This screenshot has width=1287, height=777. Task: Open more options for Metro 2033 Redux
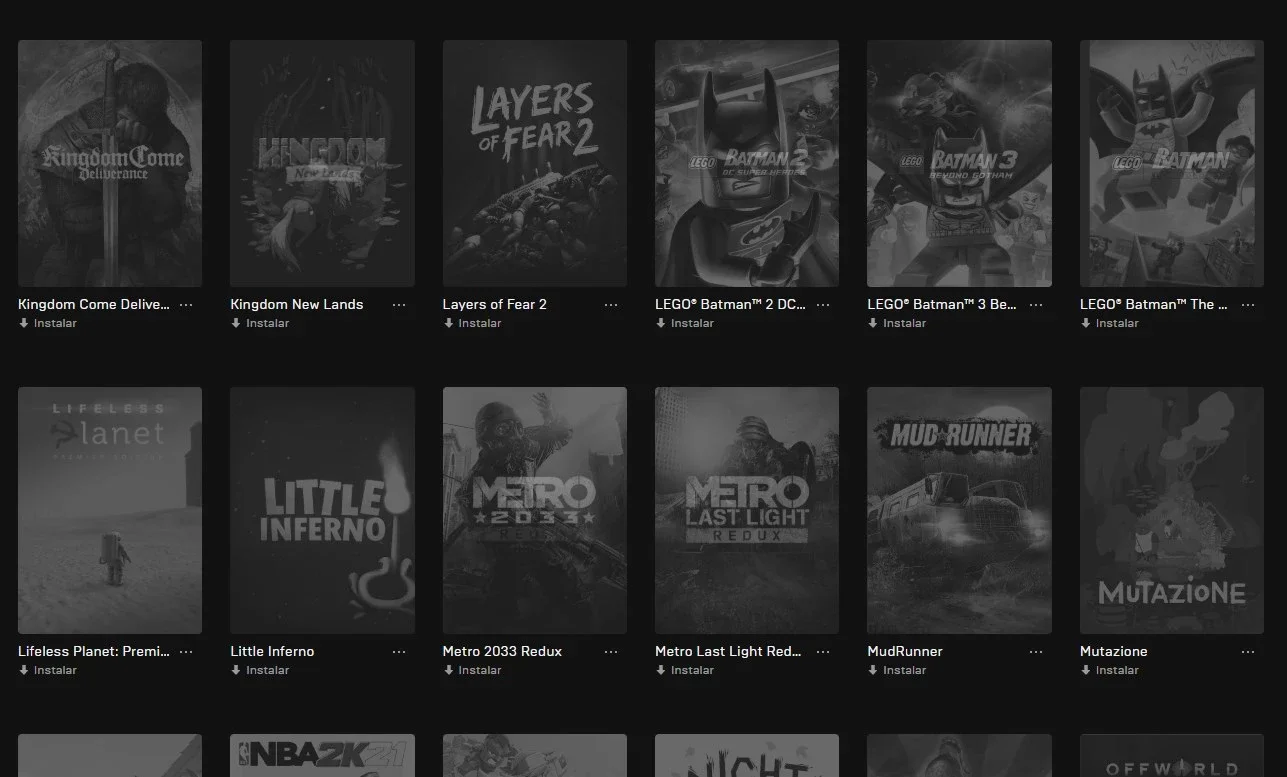611,651
